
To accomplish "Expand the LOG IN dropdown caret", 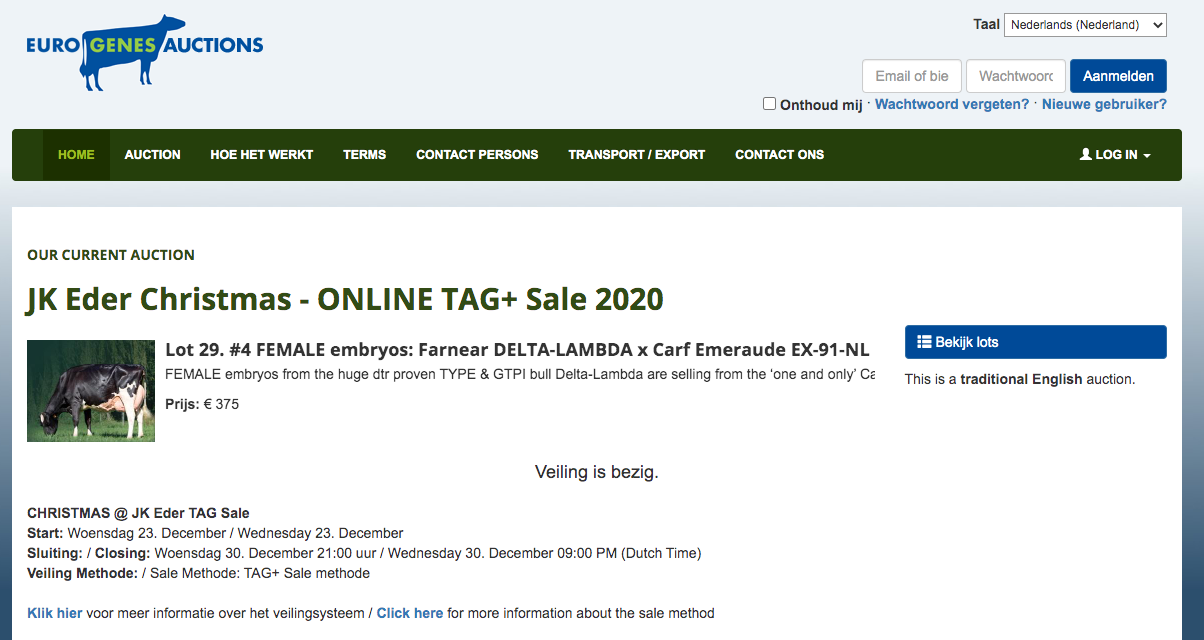I will coord(1146,156).
